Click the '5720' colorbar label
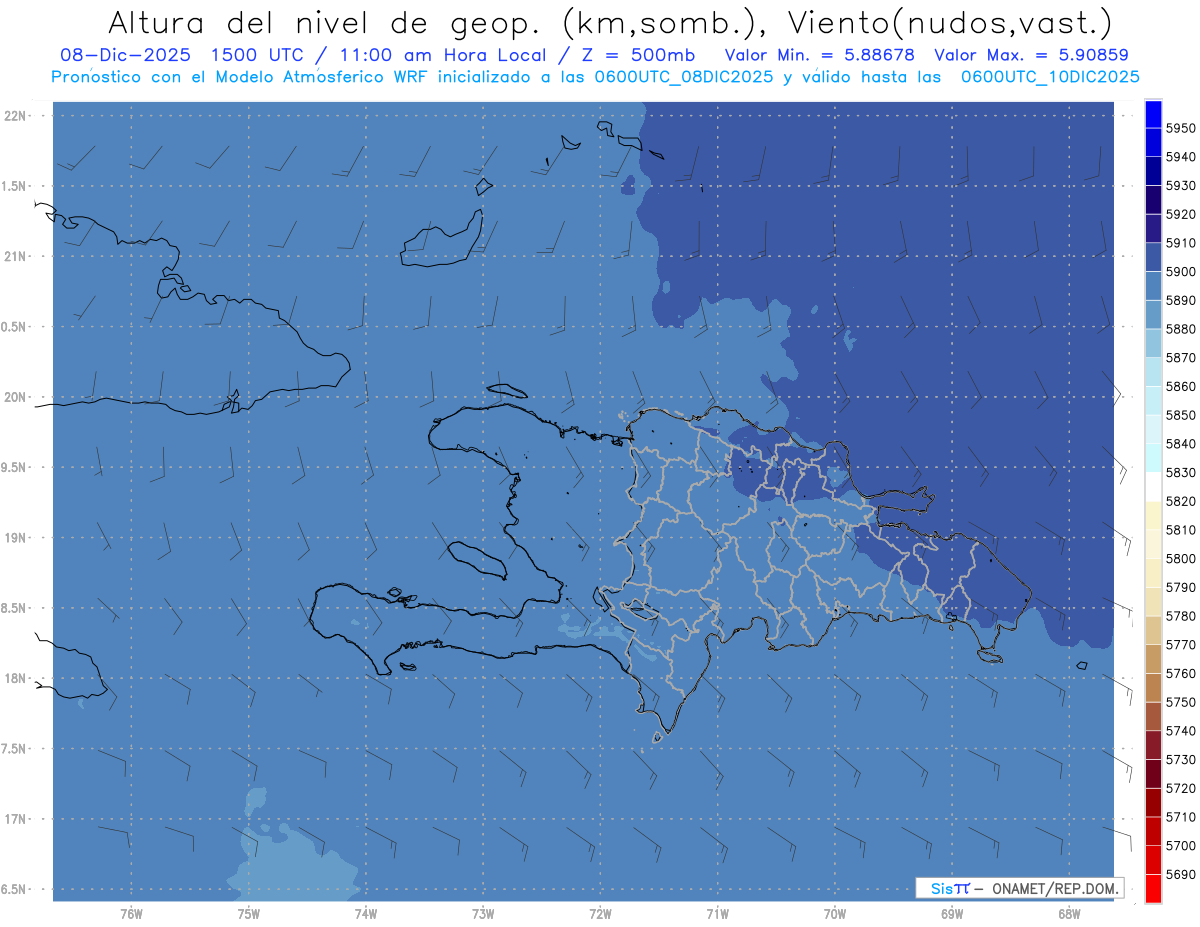The width and height of the screenshot is (1200, 927). 1180,788
